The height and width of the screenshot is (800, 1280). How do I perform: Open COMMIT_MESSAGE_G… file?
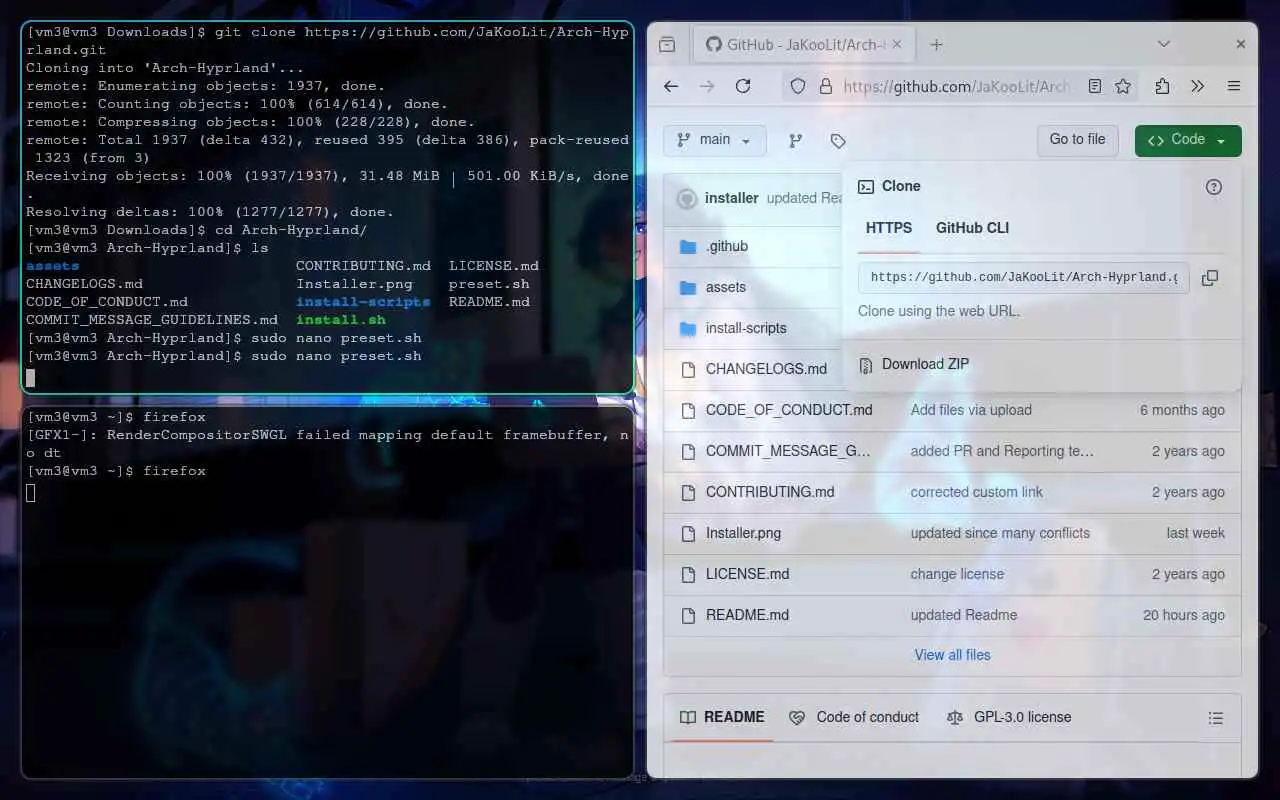(788, 451)
